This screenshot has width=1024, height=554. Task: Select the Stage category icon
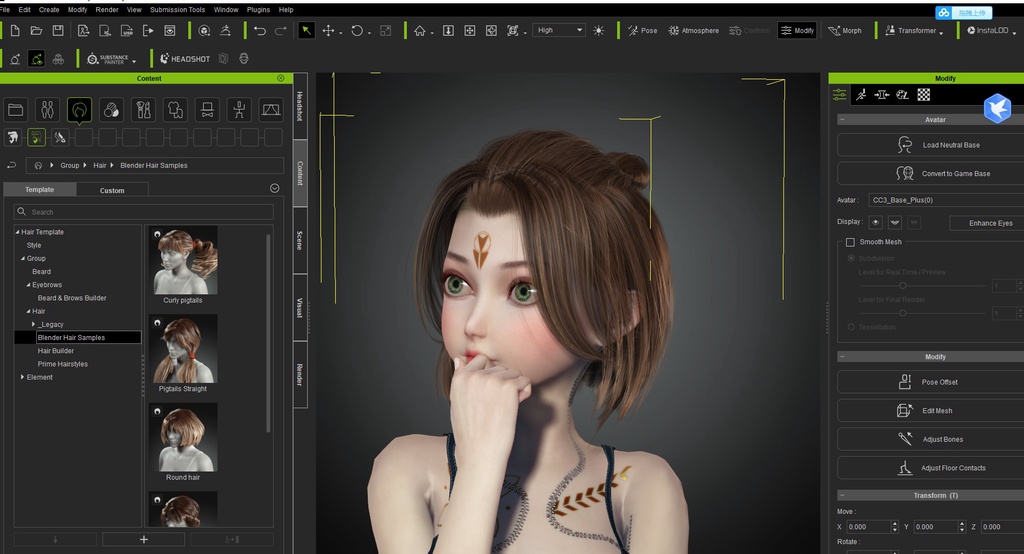pyautogui.click(x=271, y=109)
